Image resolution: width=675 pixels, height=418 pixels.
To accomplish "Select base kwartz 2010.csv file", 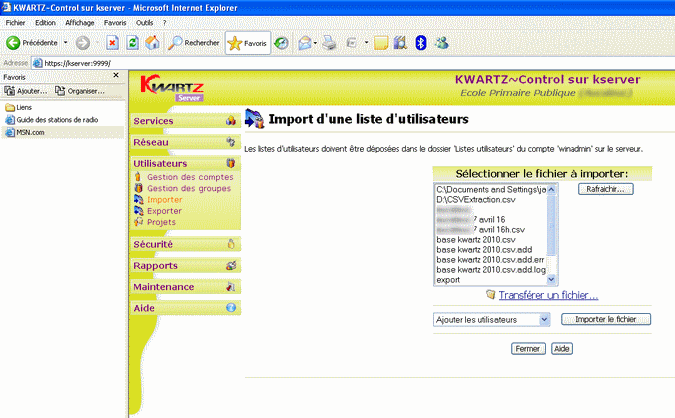I will coord(476,240).
